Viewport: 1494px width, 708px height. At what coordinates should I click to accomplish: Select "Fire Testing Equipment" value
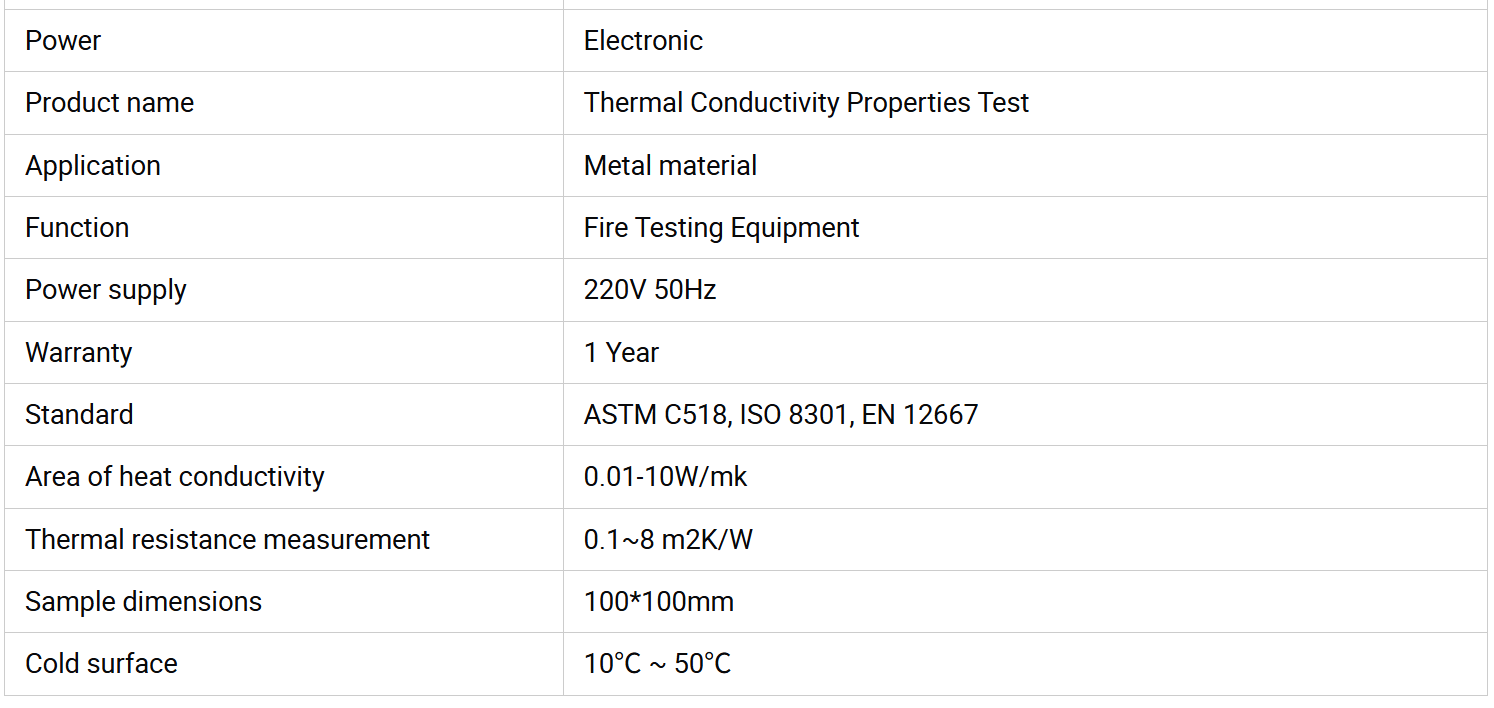tap(721, 228)
